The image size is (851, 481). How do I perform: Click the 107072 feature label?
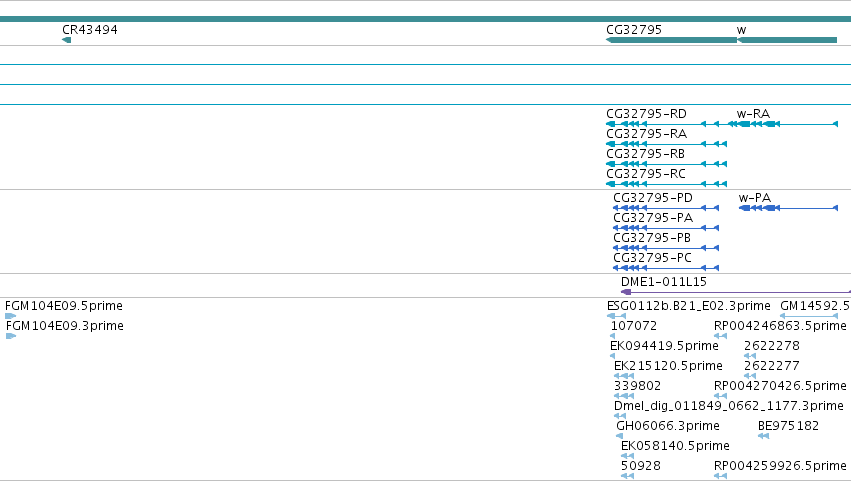pos(634,326)
